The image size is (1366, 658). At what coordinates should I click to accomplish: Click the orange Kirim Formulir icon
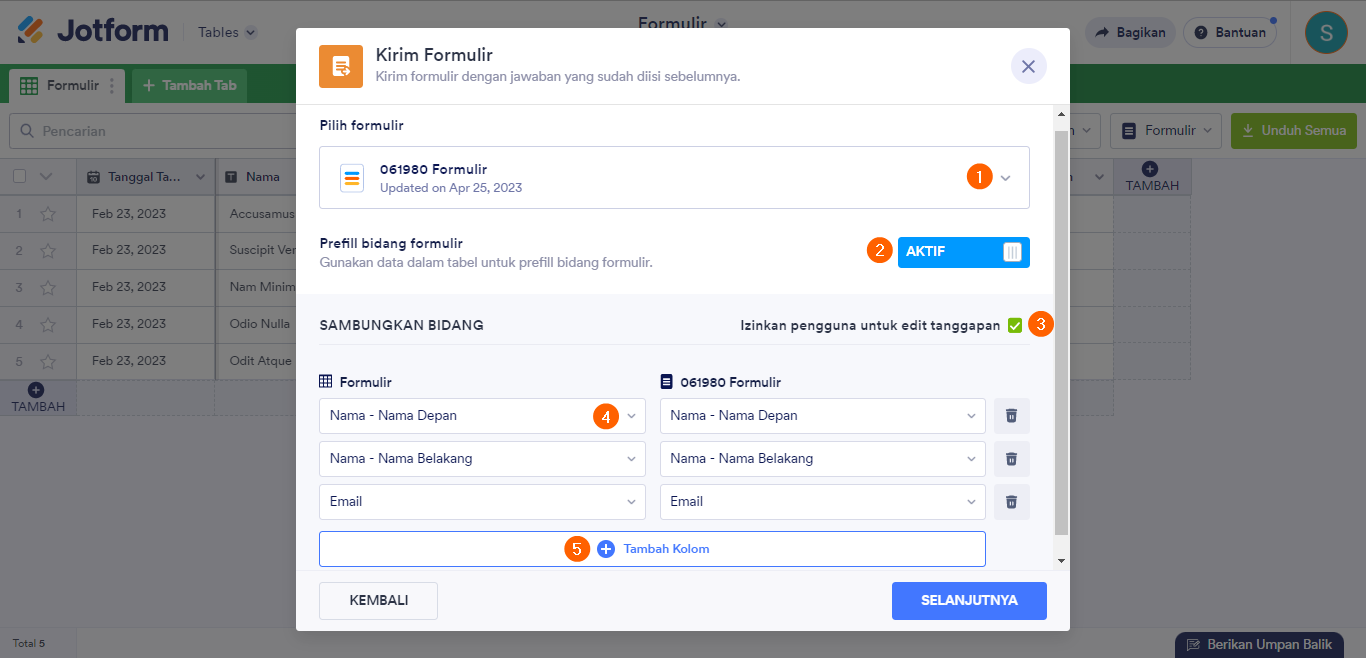(x=340, y=67)
